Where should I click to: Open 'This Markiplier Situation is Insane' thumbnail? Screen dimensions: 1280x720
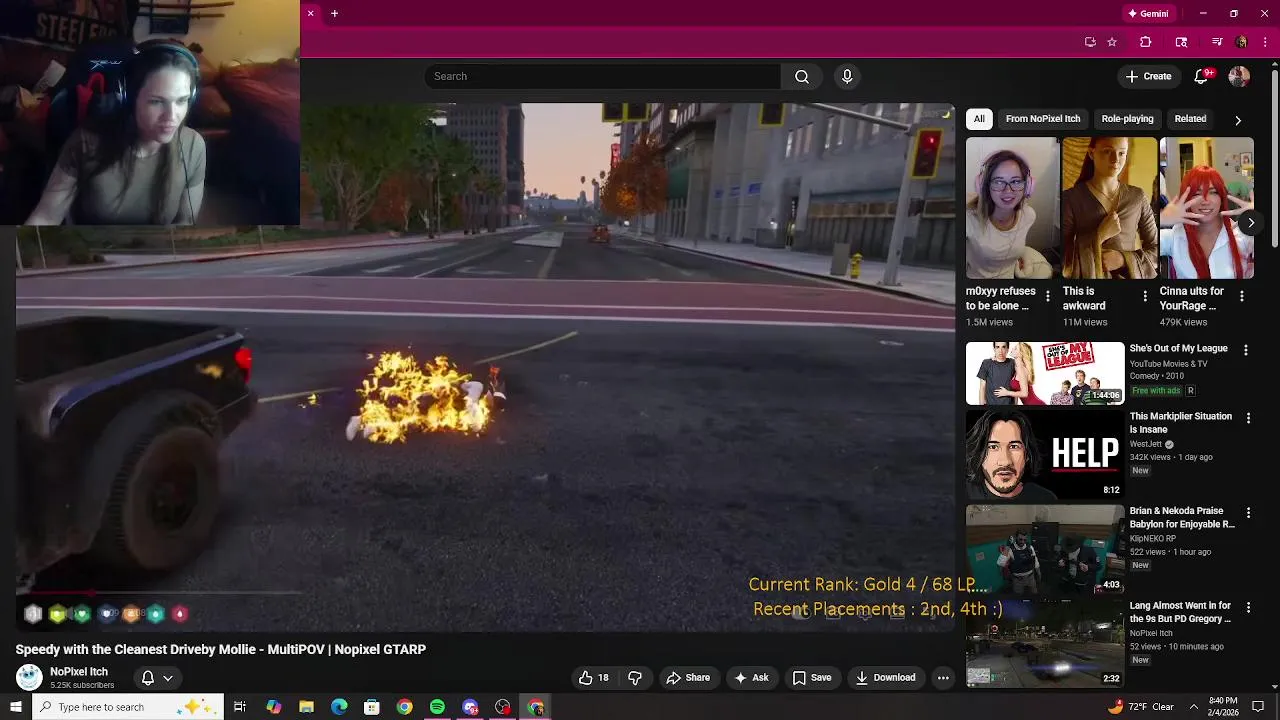tap(1045, 455)
